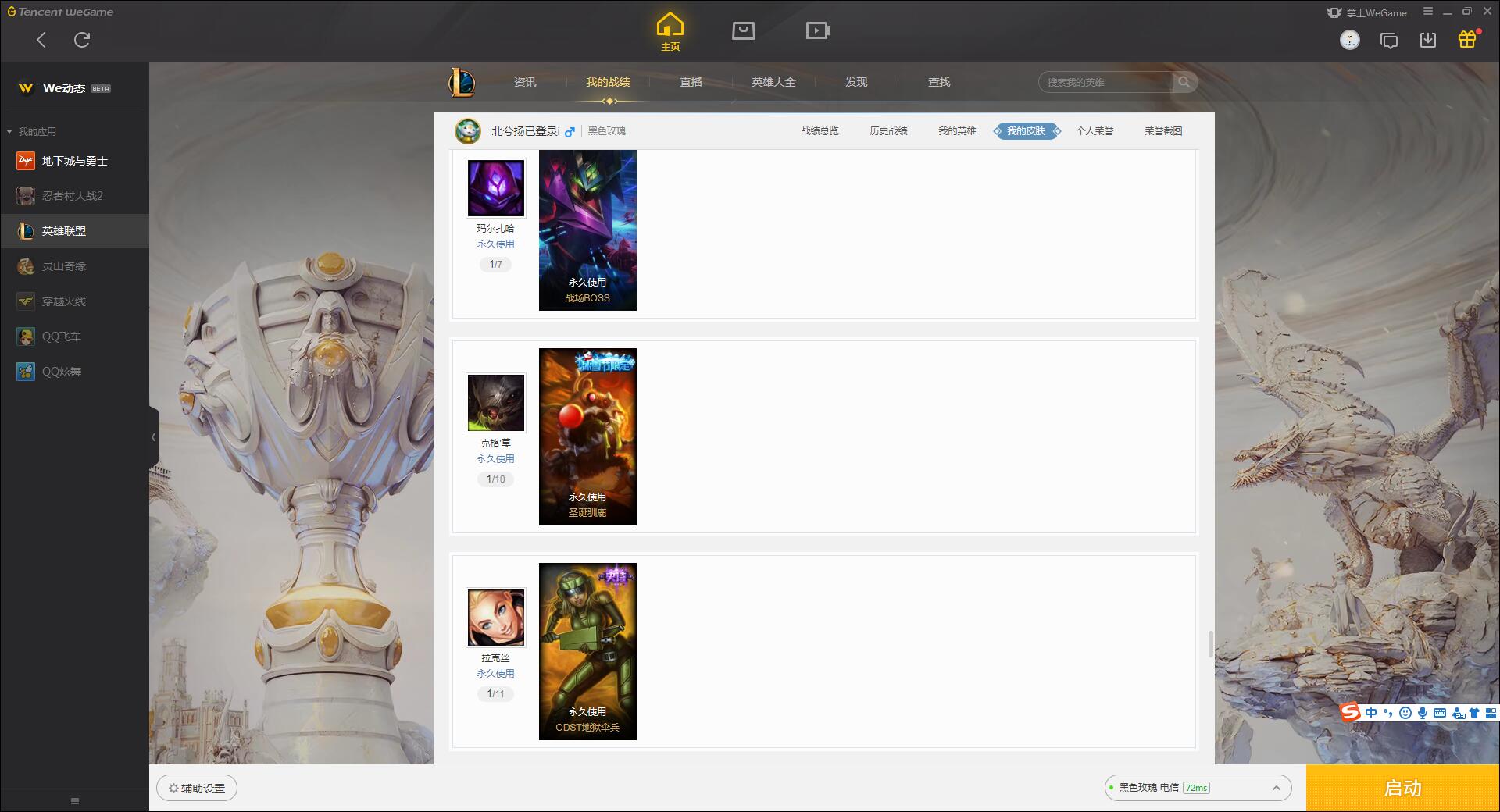This screenshot has width=1500, height=812.
Task: Open the messages chat icon
Action: [x=1389, y=41]
